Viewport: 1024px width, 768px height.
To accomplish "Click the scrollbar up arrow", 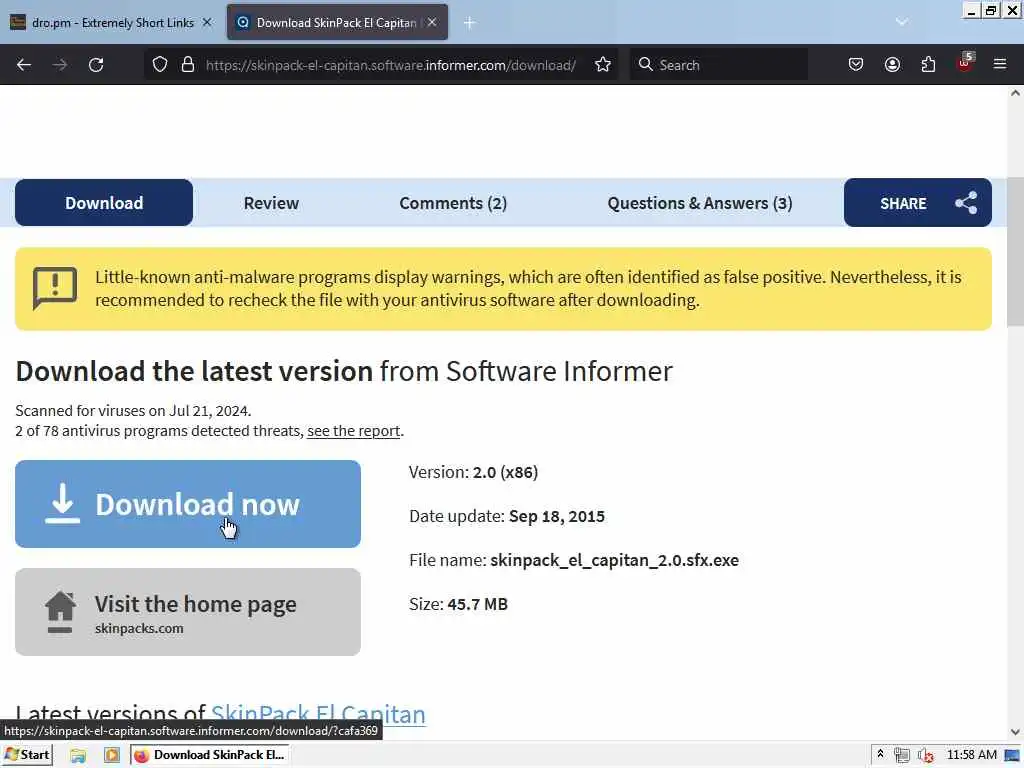I will tap(1015, 93).
